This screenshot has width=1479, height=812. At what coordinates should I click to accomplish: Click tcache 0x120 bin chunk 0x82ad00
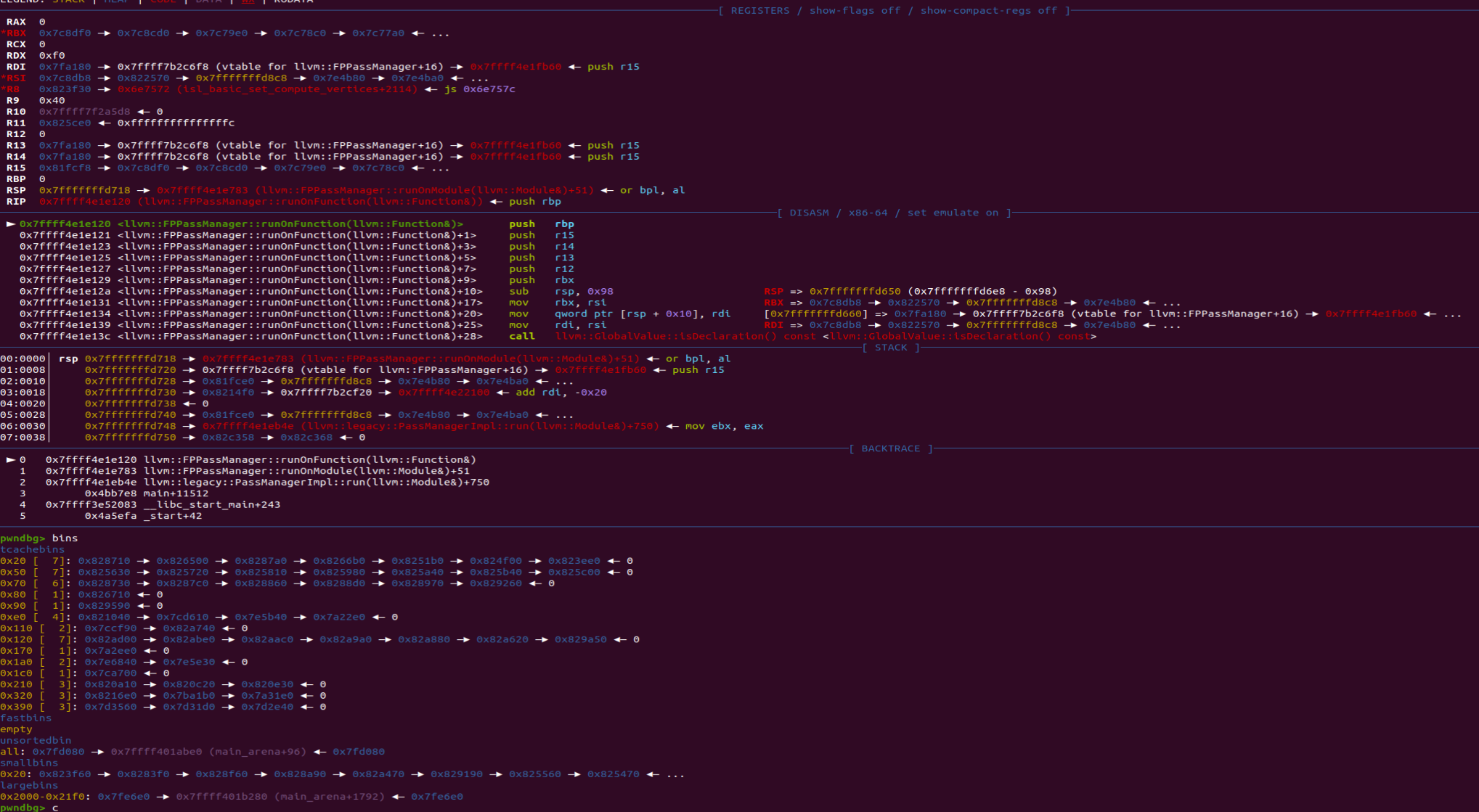111,640
